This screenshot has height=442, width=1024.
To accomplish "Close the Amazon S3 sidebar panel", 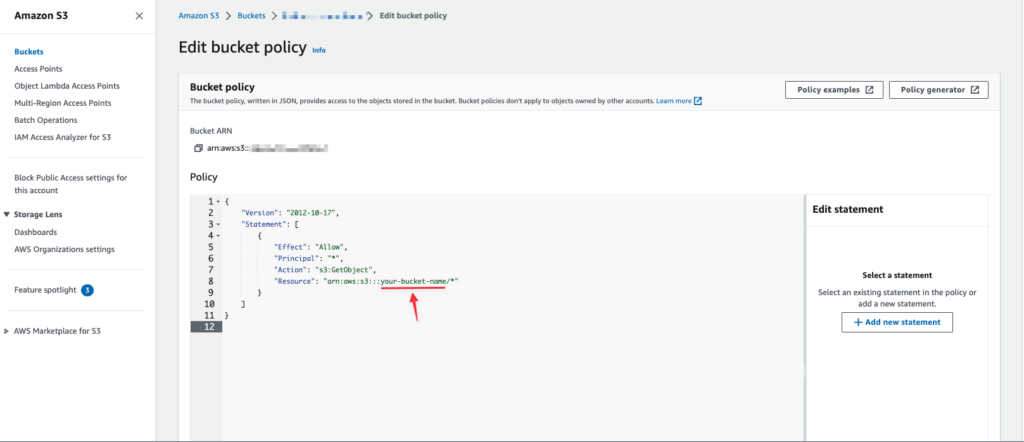I will click(x=139, y=16).
